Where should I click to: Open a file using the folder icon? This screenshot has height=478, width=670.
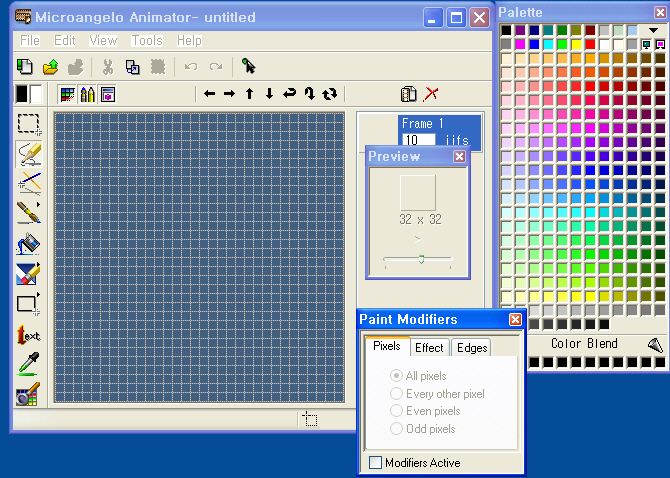[x=50, y=67]
